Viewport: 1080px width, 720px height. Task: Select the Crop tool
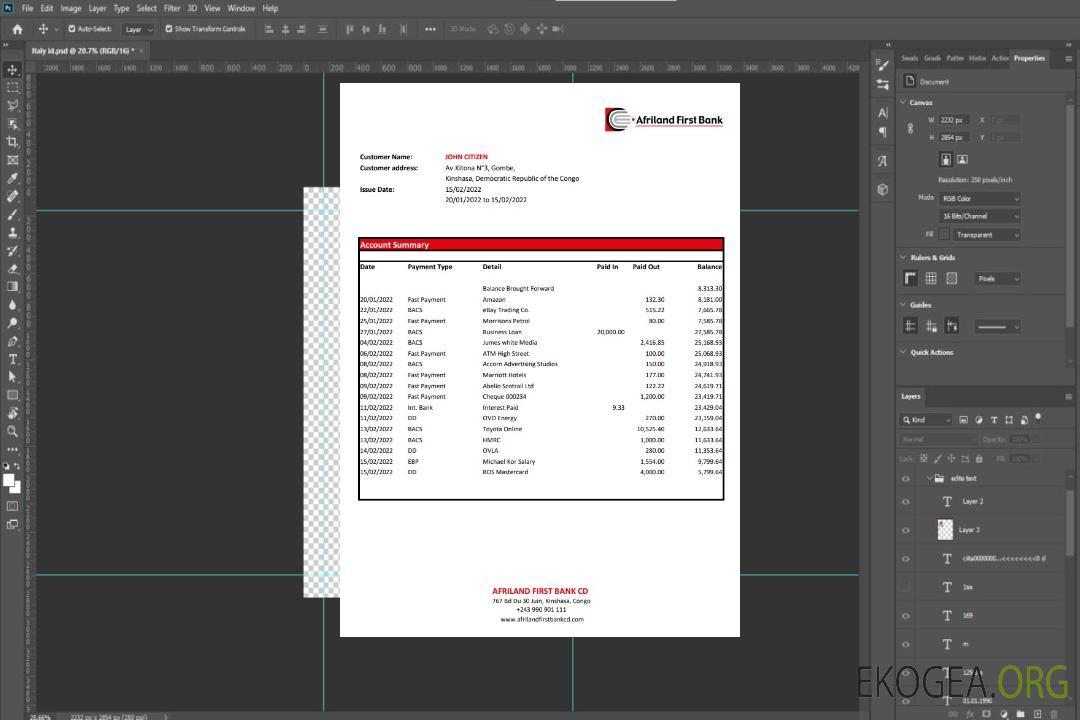point(12,142)
